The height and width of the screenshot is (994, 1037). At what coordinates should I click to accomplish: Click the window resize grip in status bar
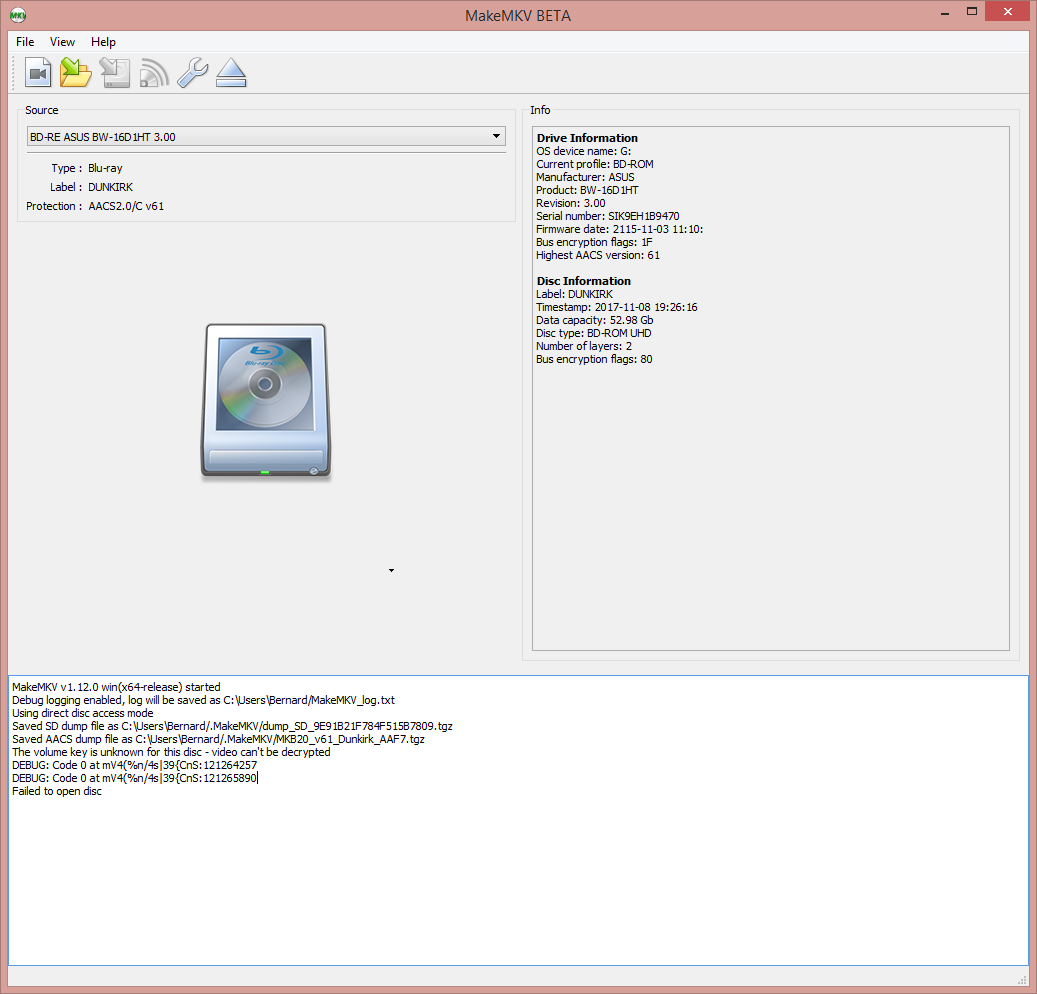point(1022,979)
